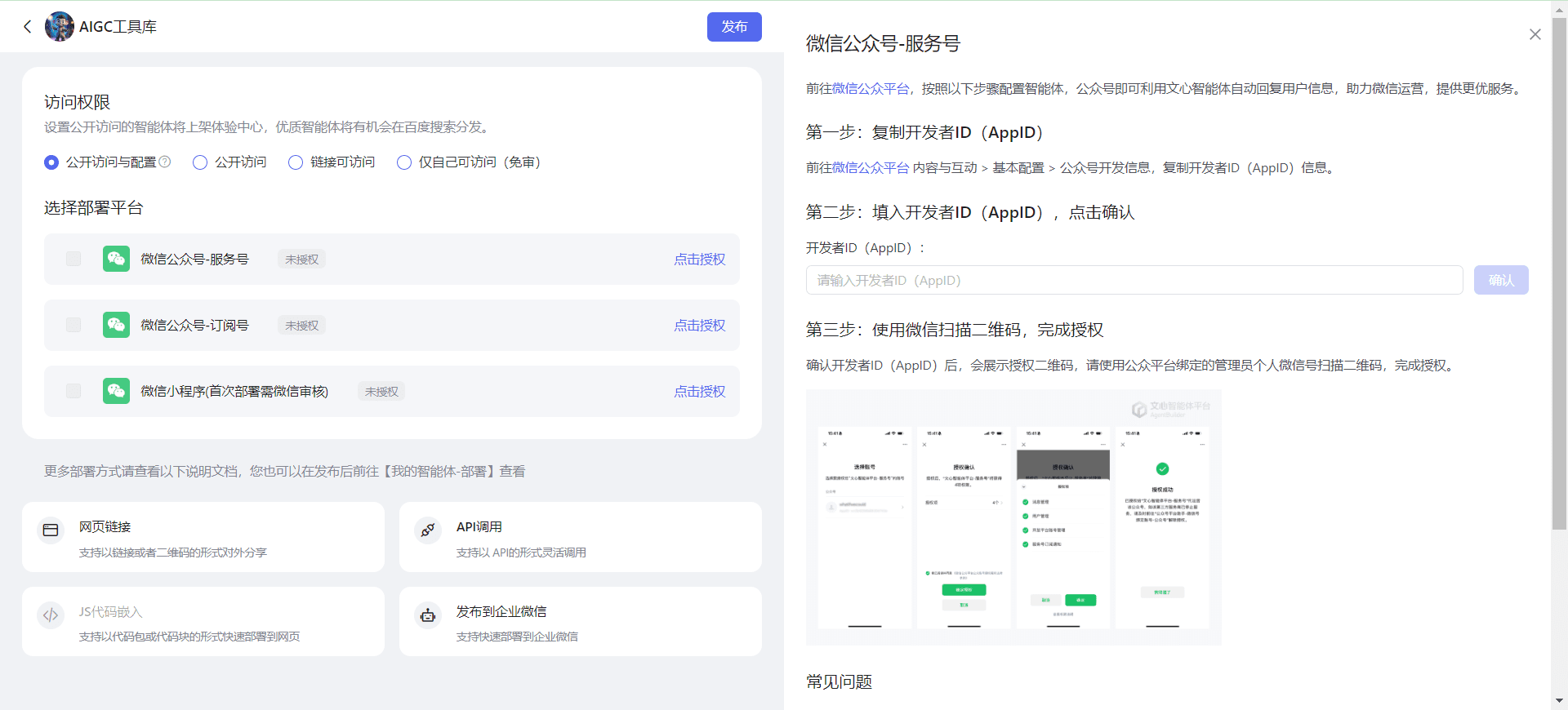Open the 发布到企业微信 deployment card

(x=581, y=621)
